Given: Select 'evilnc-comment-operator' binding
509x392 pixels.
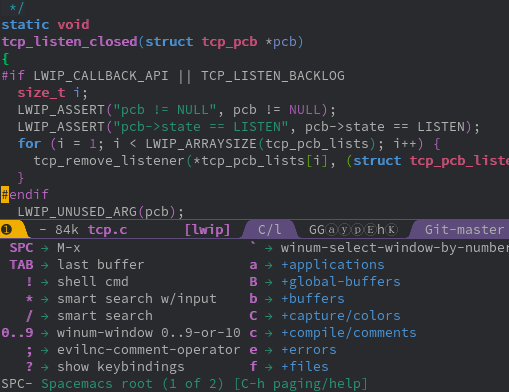Looking at the screenshot, I should click(149, 350).
